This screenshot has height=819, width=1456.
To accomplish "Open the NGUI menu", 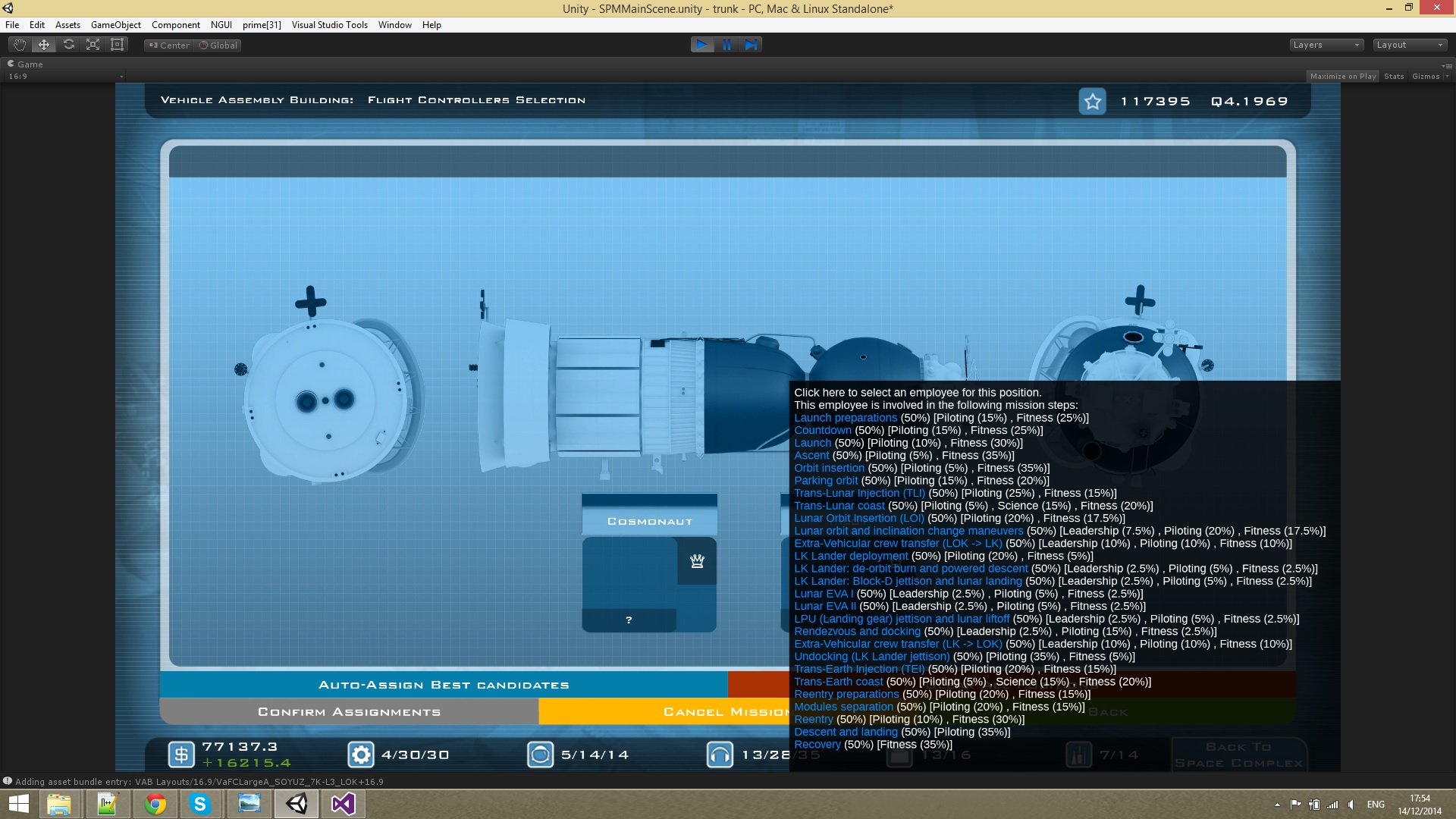I will (221, 25).
